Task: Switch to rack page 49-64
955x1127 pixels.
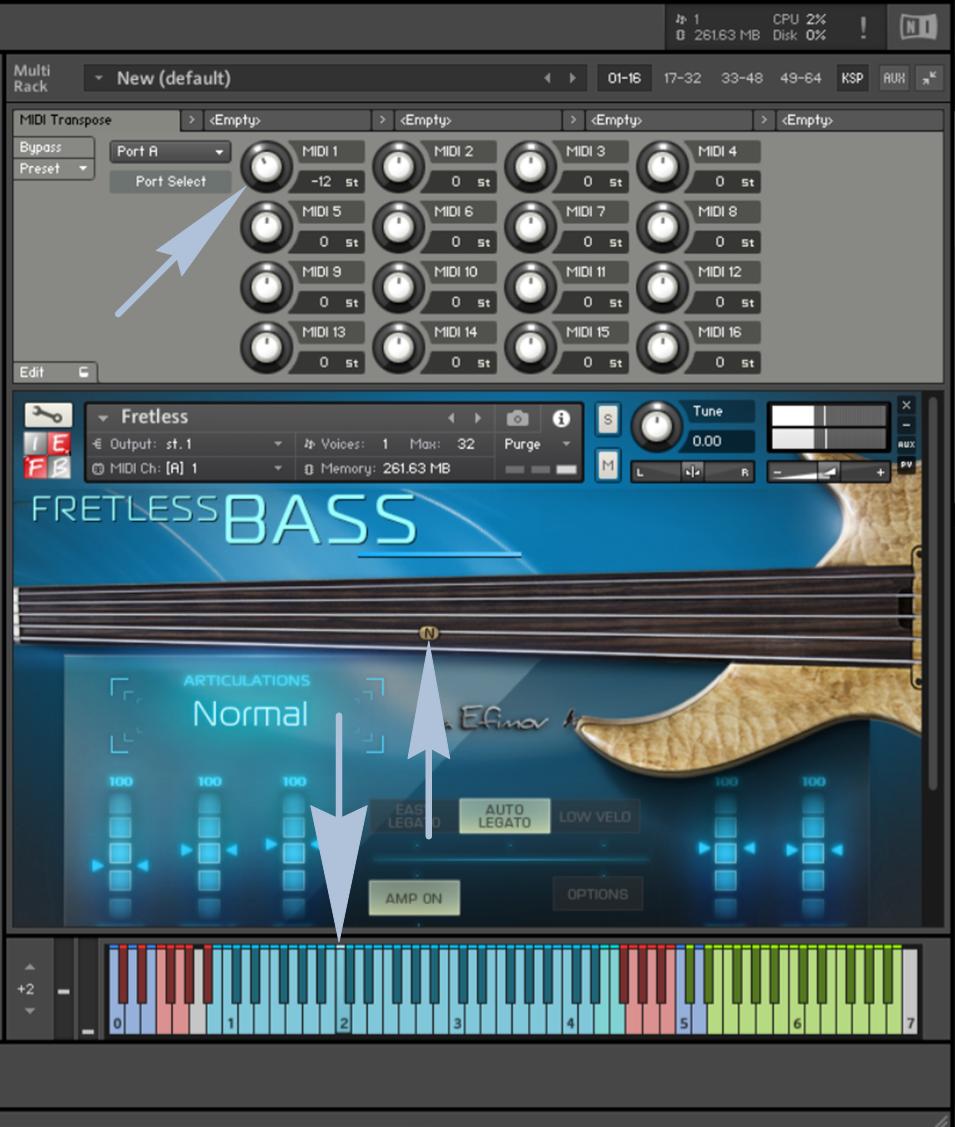Action: pos(801,78)
